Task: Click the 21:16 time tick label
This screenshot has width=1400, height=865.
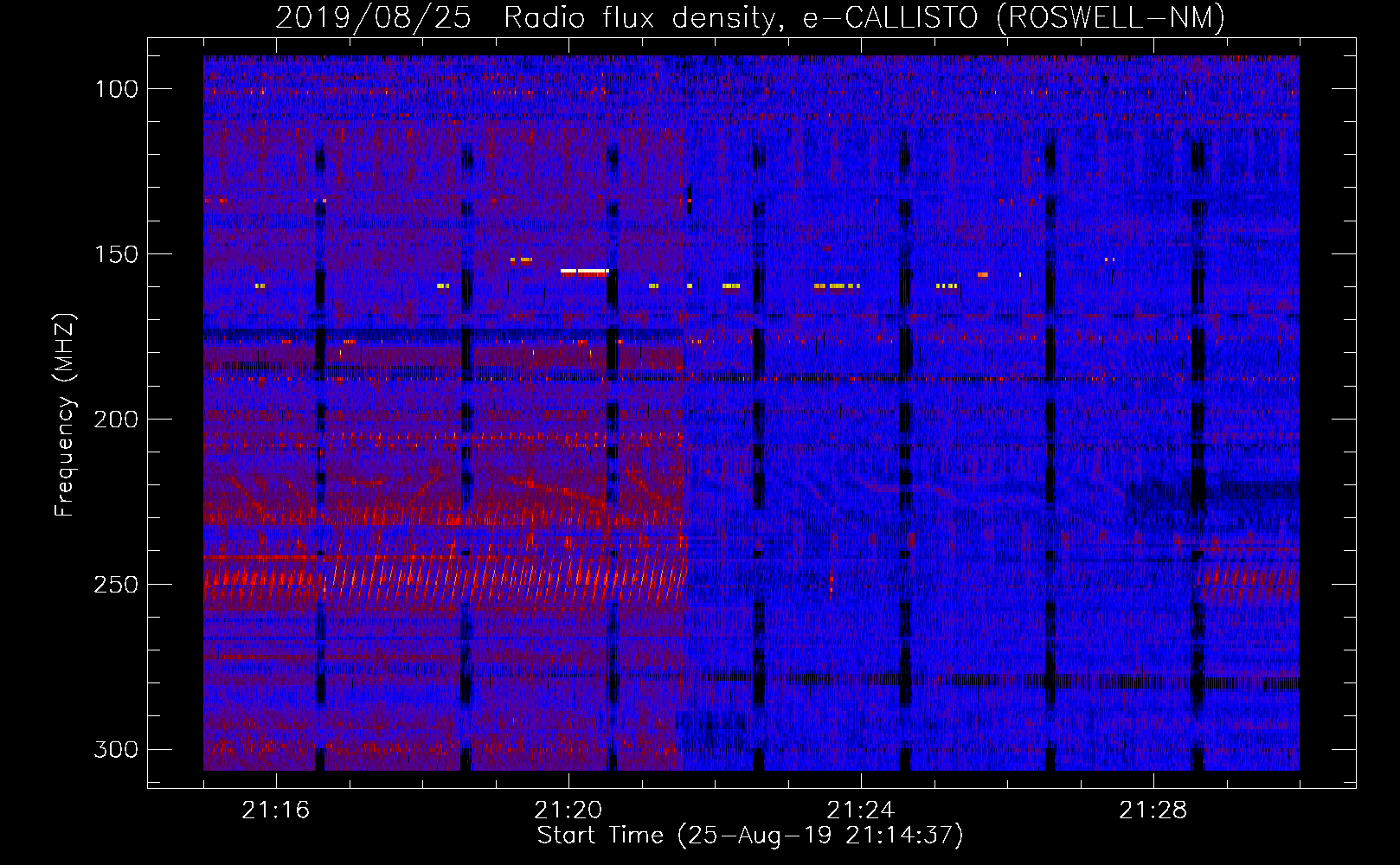Action: (276, 811)
